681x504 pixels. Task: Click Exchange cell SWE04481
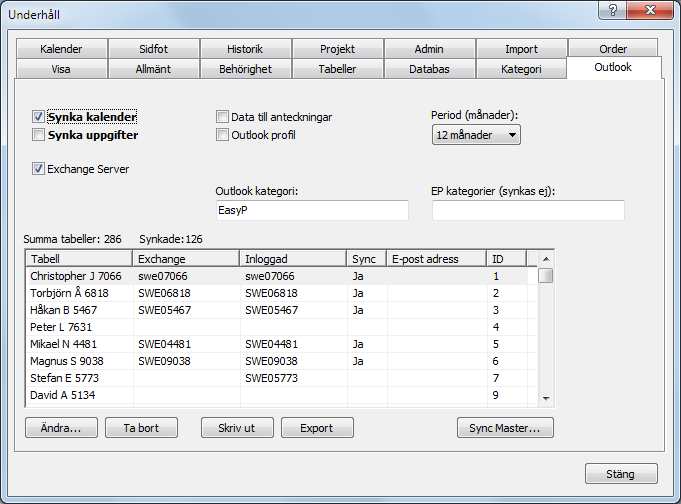tap(164, 344)
